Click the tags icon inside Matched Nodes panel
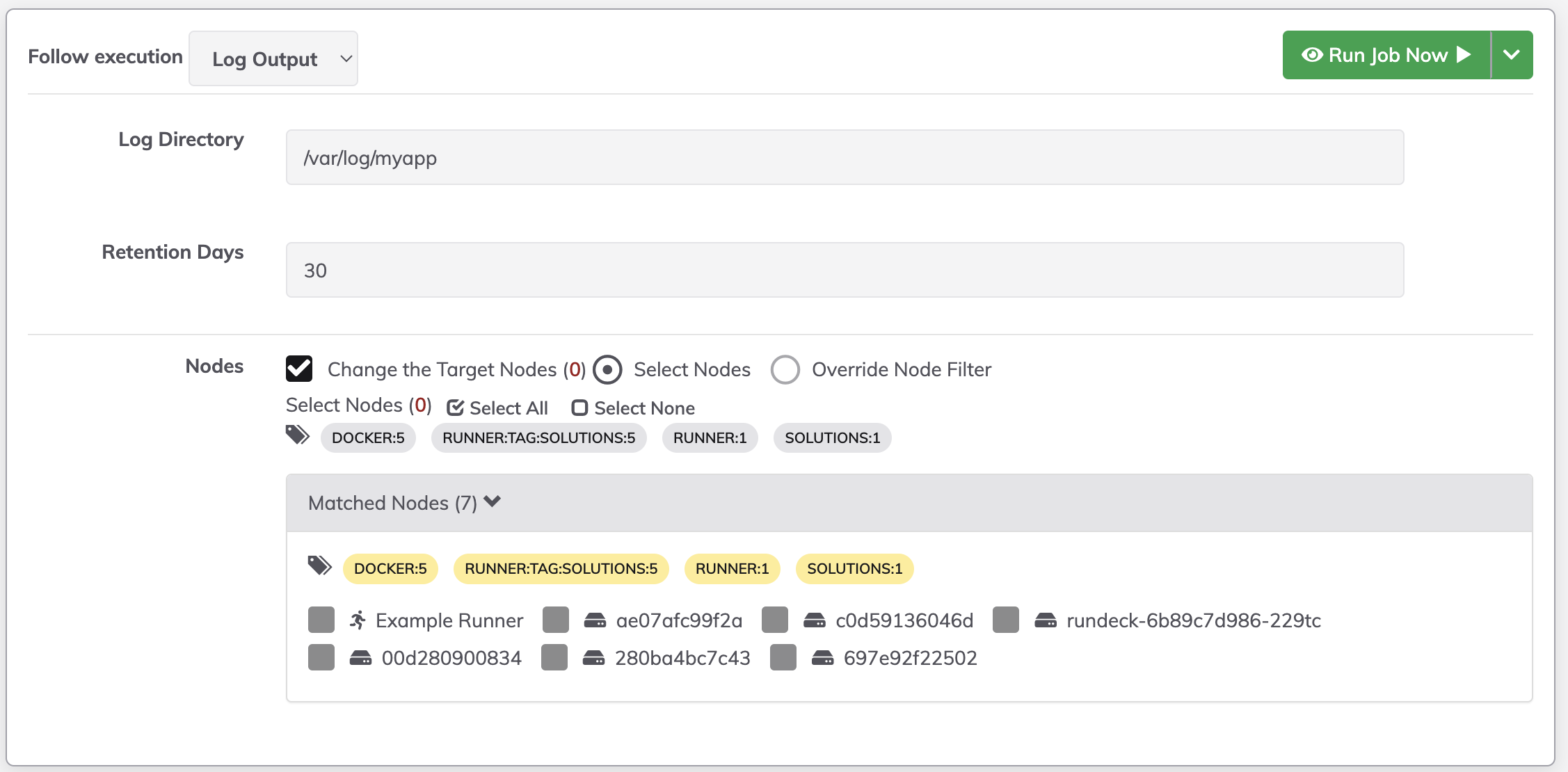This screenshot has width=1568, height=772. (320, 566)
